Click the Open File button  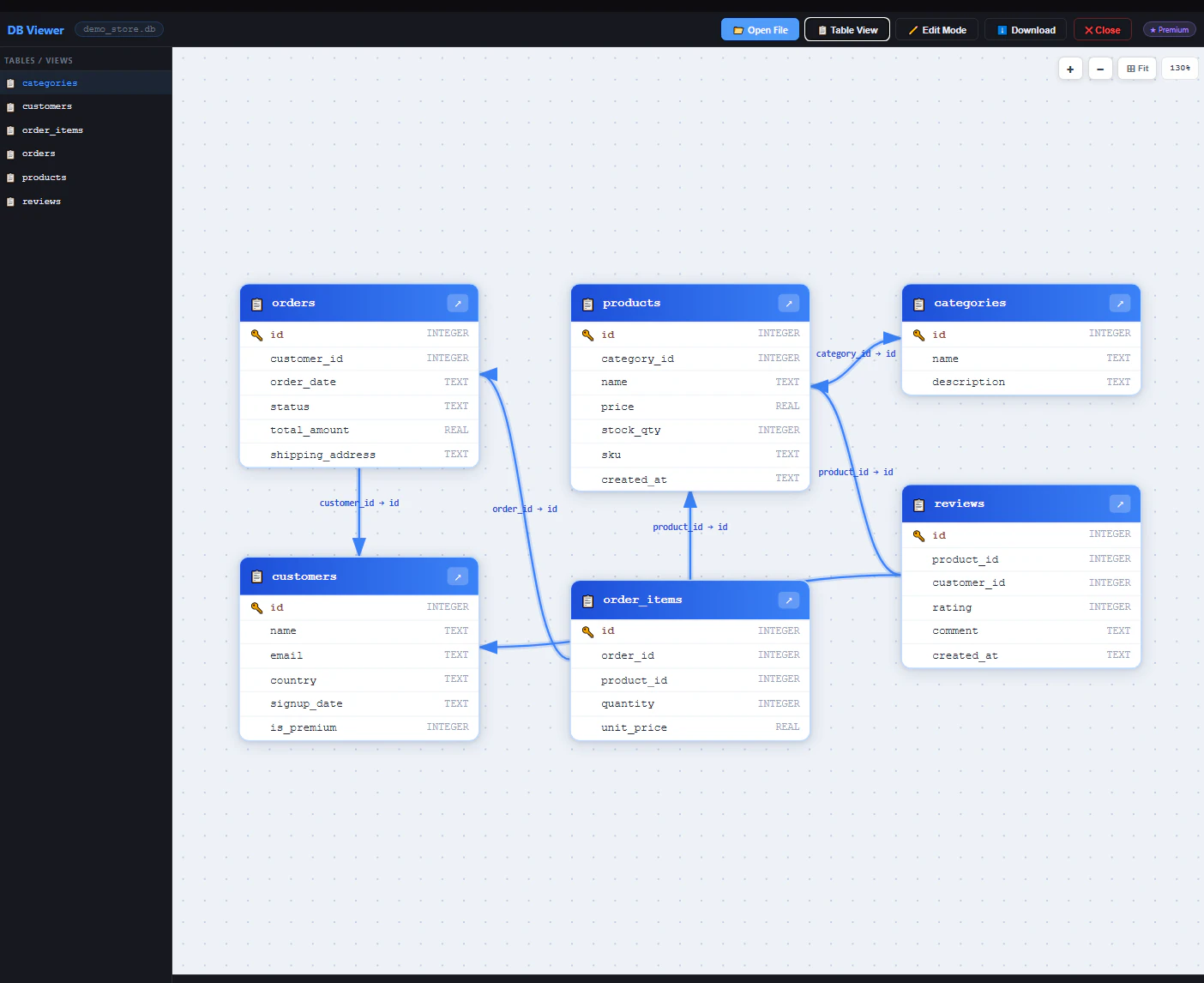[759, 28]
